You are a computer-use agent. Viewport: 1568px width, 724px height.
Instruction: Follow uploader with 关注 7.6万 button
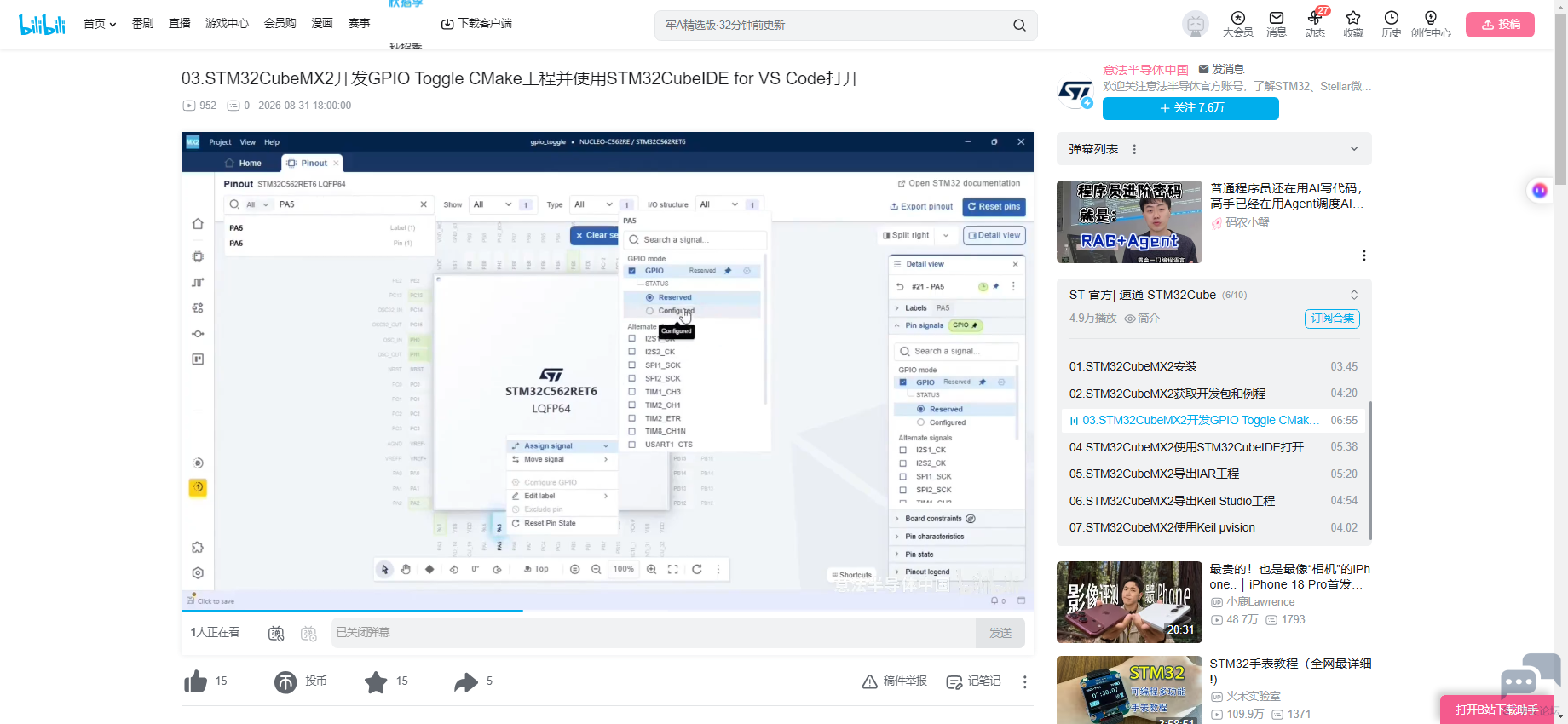tap(1190, 108)
